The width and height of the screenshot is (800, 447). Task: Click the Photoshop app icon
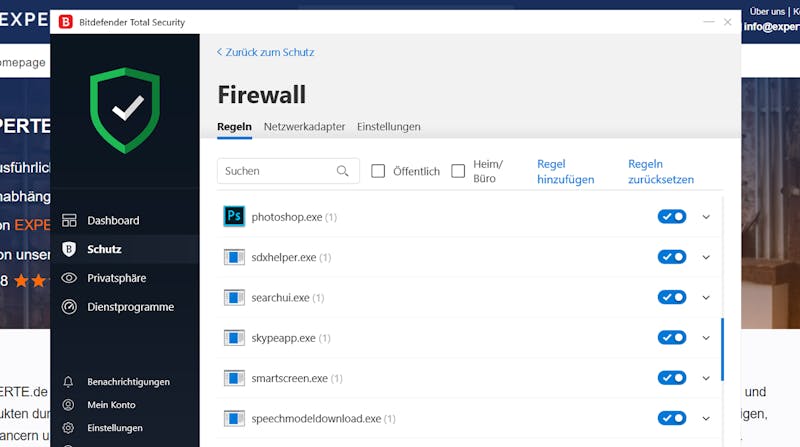(x=234, y=216)
